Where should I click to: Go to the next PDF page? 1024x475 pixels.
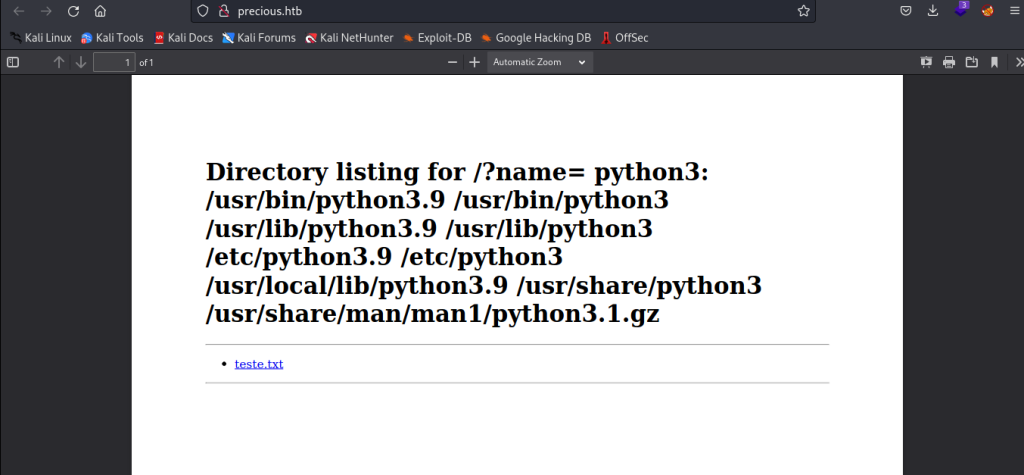[81, 62]
